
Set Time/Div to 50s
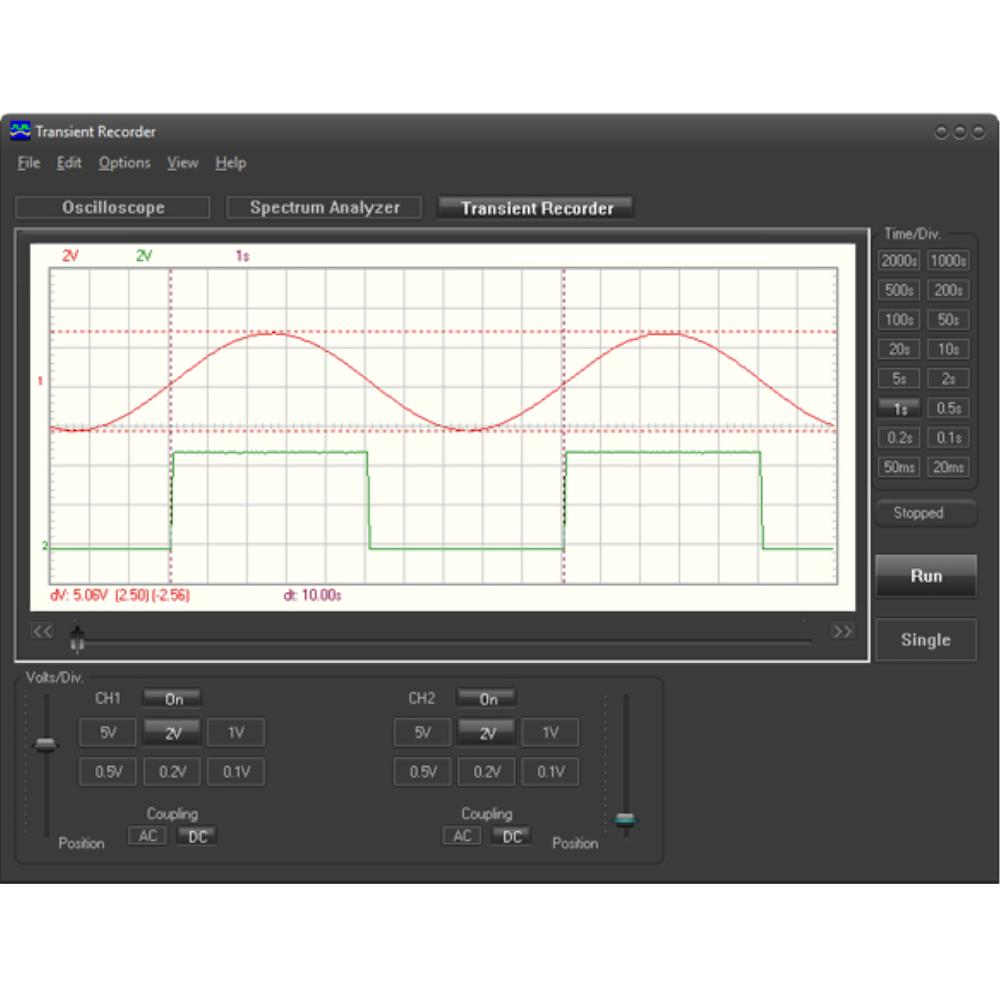(x=948, y=320)
